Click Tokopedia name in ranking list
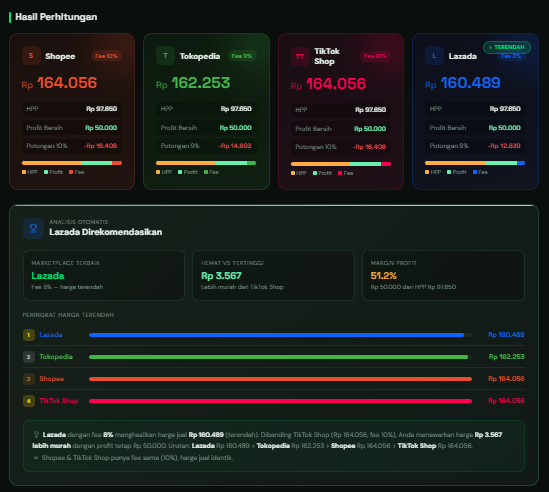The image size is (549, 492). click(56, 357)
